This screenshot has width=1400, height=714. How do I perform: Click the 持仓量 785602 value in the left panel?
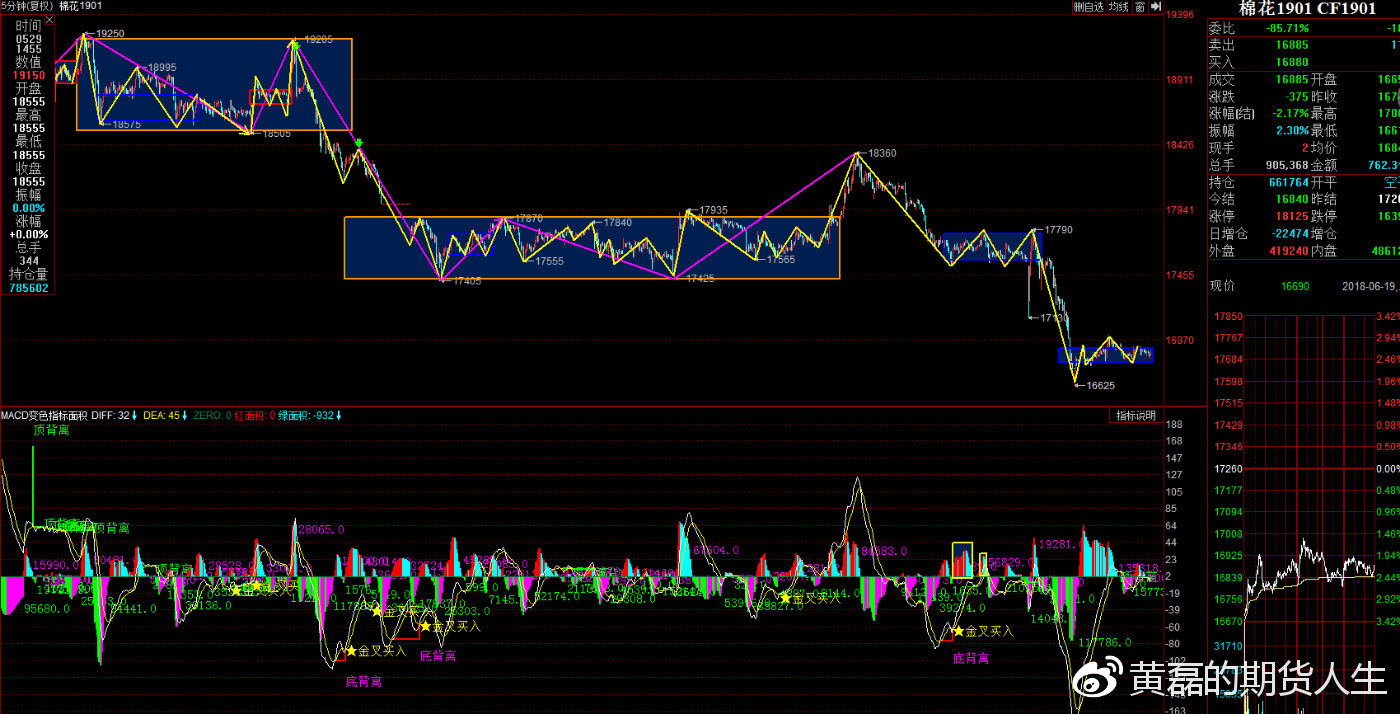click(x=28, y=288)
